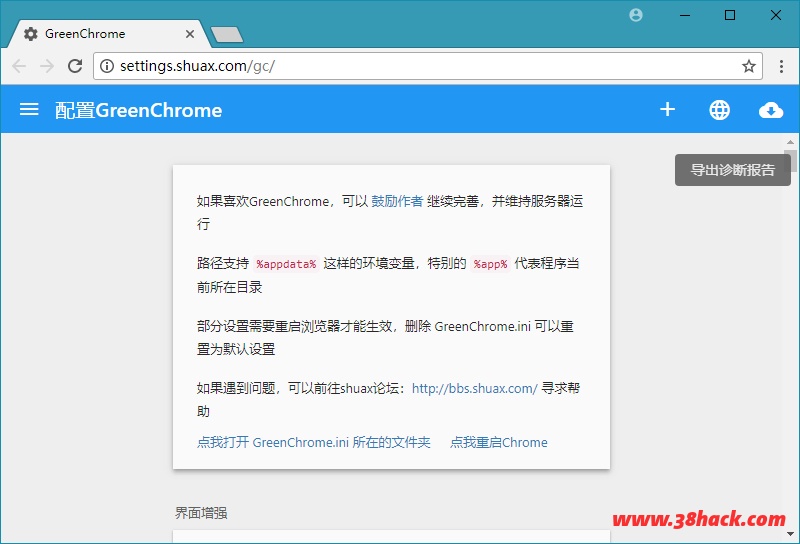Visit the http://bbs.shuax.com/ forum link
The image size is (800, 544).
pos(474,388)
